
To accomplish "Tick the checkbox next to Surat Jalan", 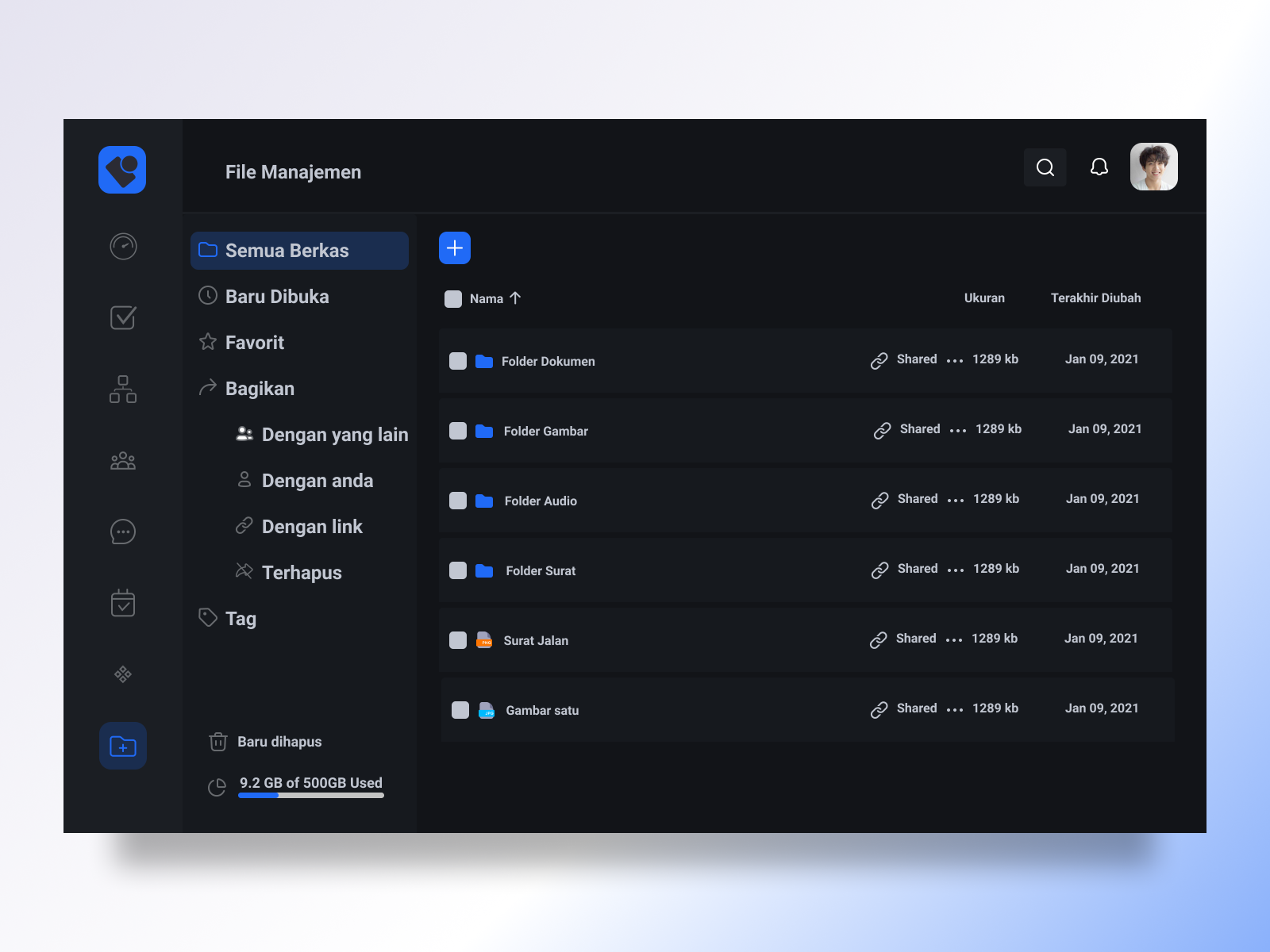I will (457, 639).
